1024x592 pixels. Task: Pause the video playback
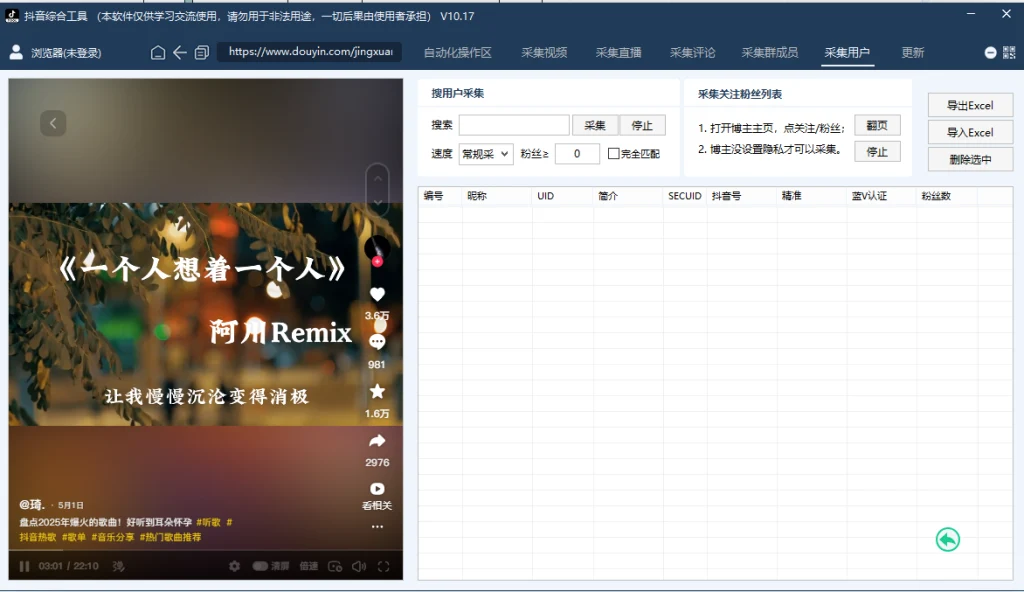24,567
